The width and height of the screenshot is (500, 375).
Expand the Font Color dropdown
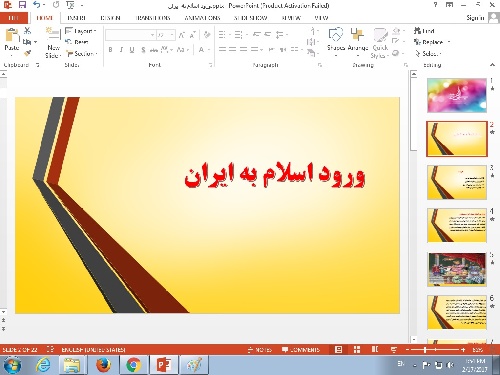click(x=209, y=50)
